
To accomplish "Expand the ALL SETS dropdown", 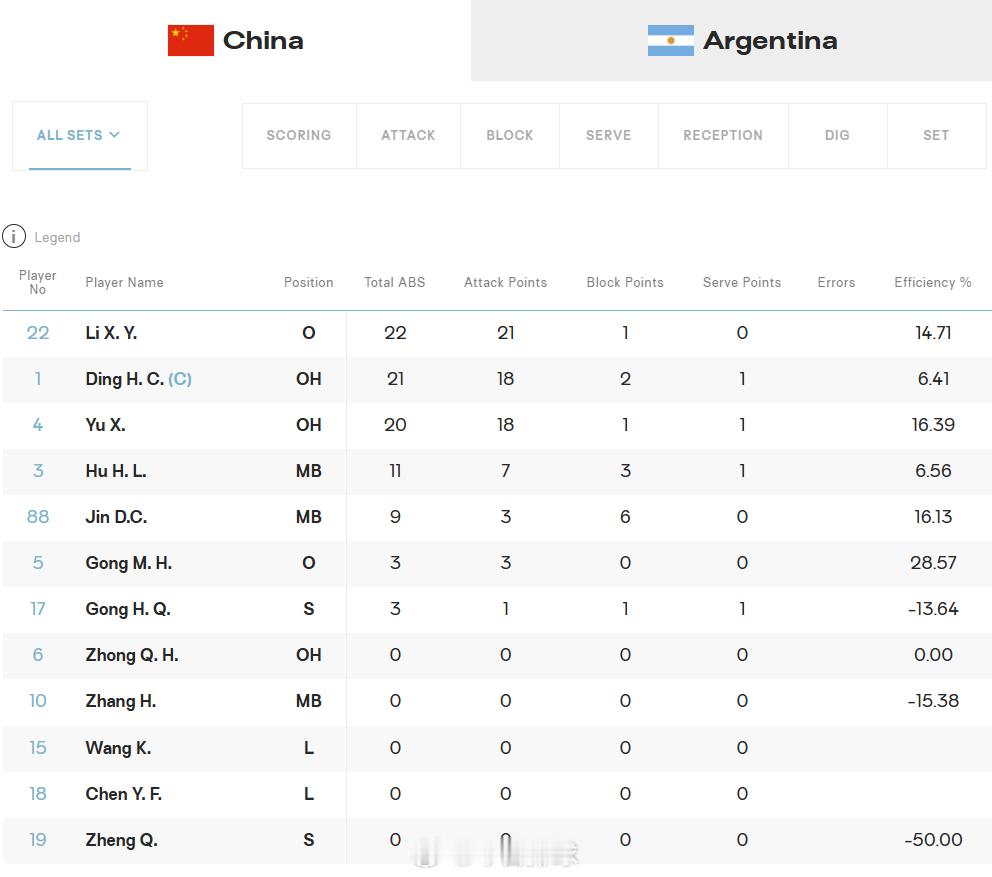I will click(x=79, y=135).
